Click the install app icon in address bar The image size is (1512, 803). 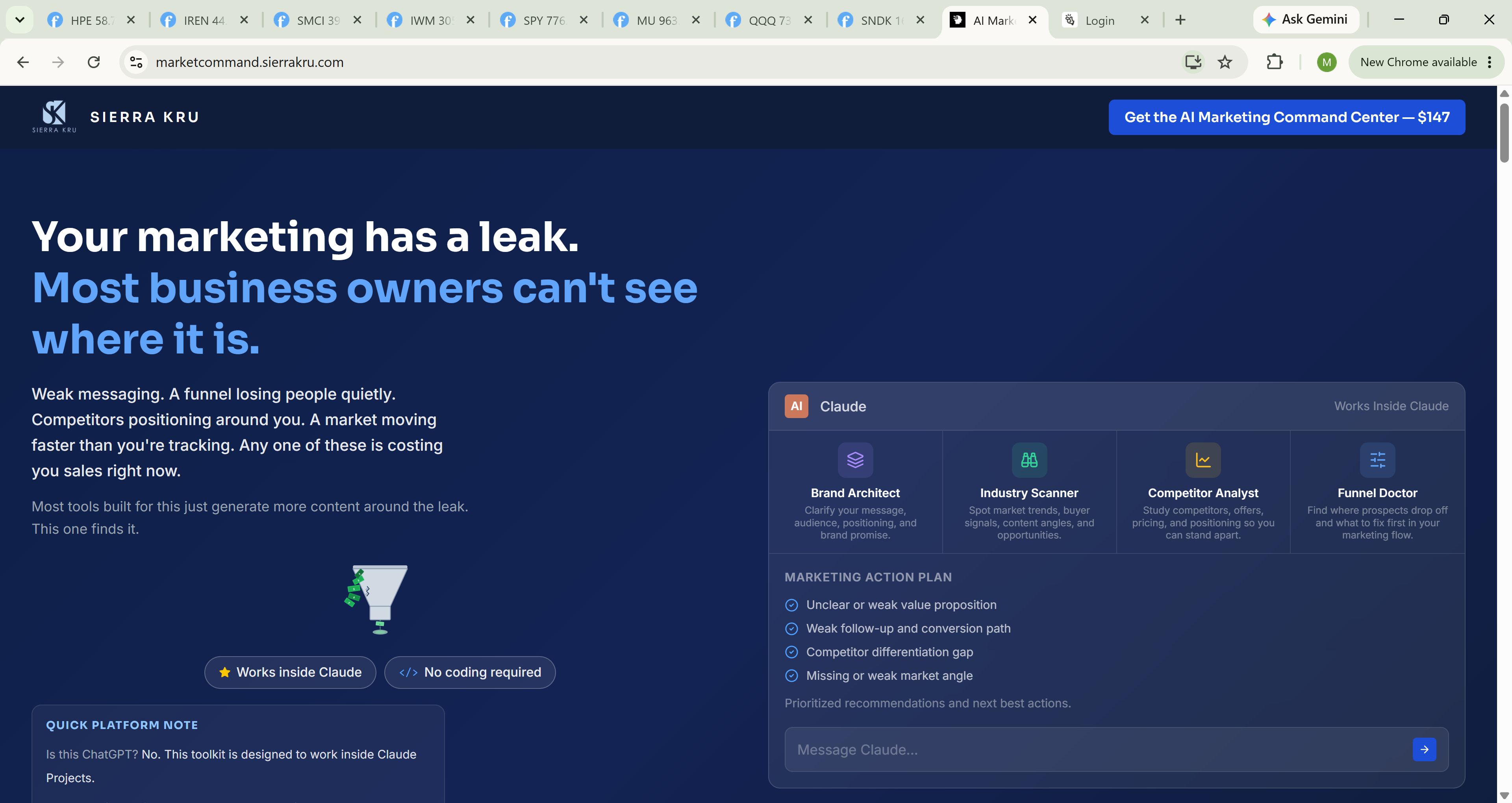(x=1193, y=62)
